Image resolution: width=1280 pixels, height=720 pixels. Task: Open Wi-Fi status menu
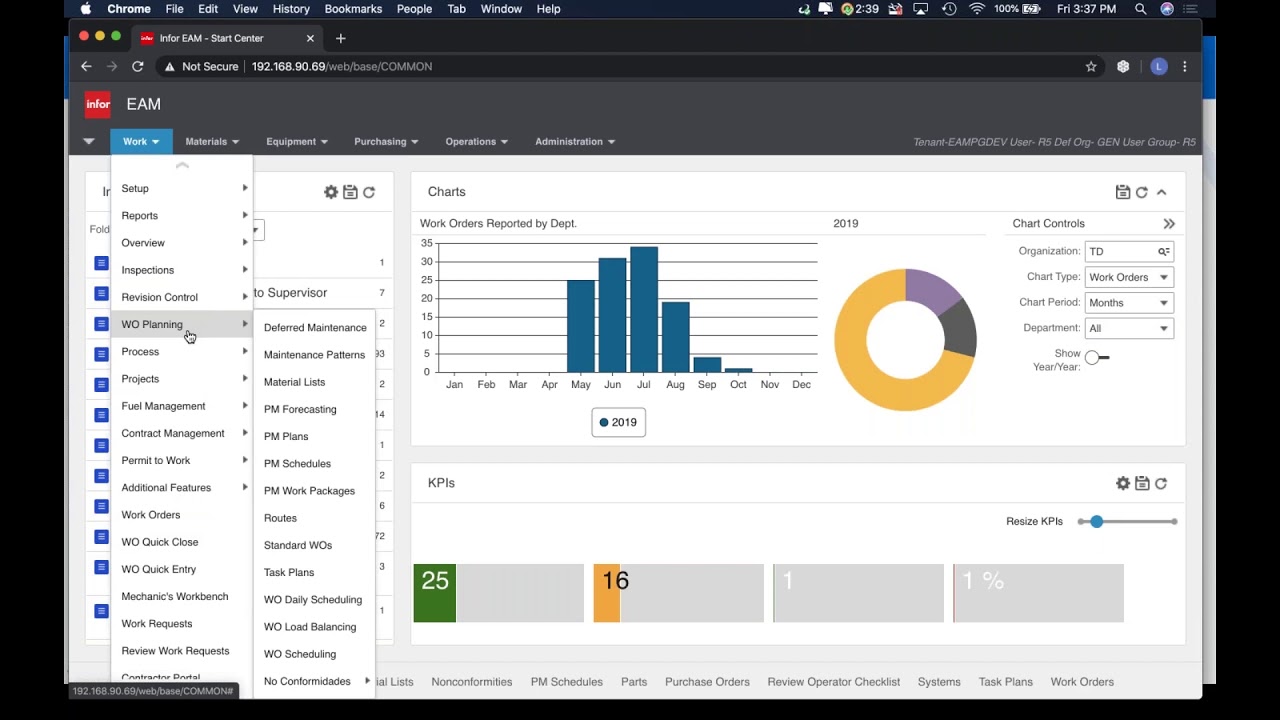pos(977,9)
